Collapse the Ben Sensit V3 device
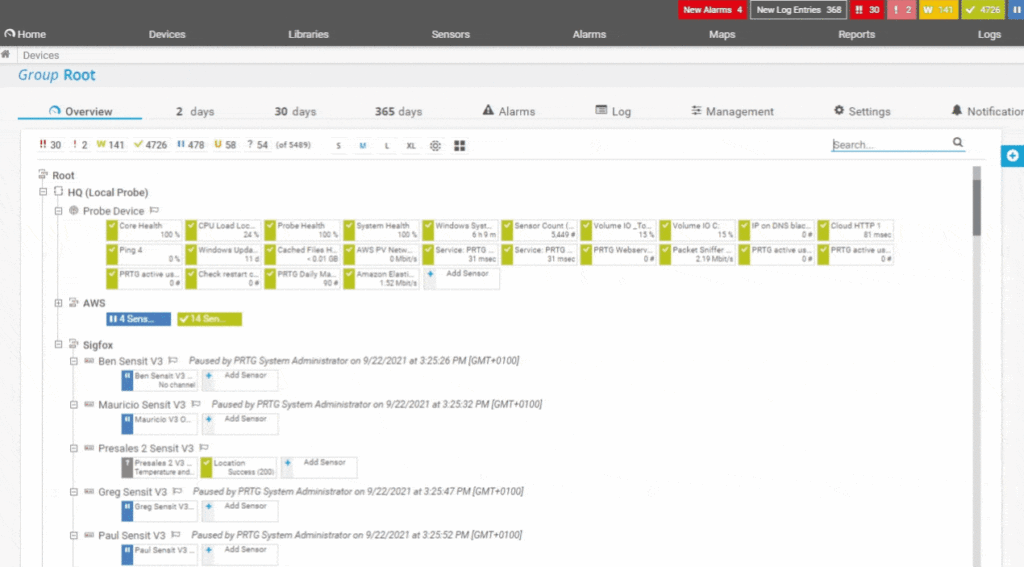1024x567 pixels. pyautogui.click(x=74, y=361)
